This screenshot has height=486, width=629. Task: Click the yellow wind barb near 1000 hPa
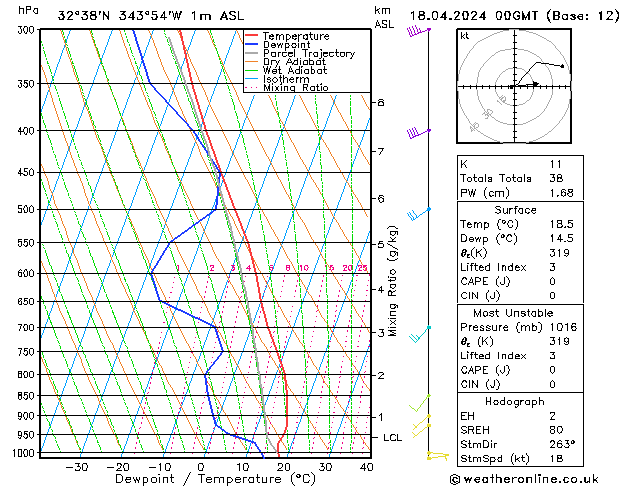pos(436,456)
